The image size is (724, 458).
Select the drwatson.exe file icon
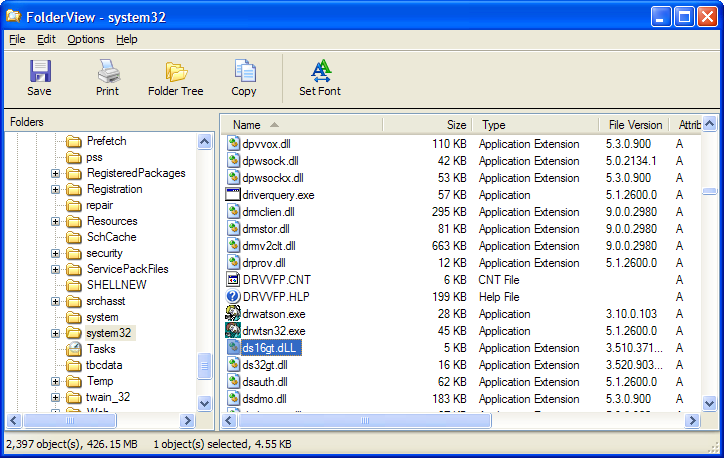point(233,314)
